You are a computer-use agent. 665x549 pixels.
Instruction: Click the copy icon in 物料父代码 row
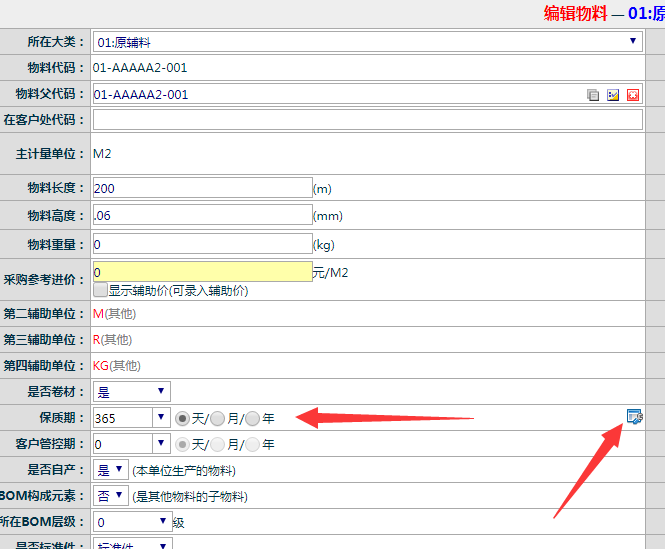[x=593, y=95]
